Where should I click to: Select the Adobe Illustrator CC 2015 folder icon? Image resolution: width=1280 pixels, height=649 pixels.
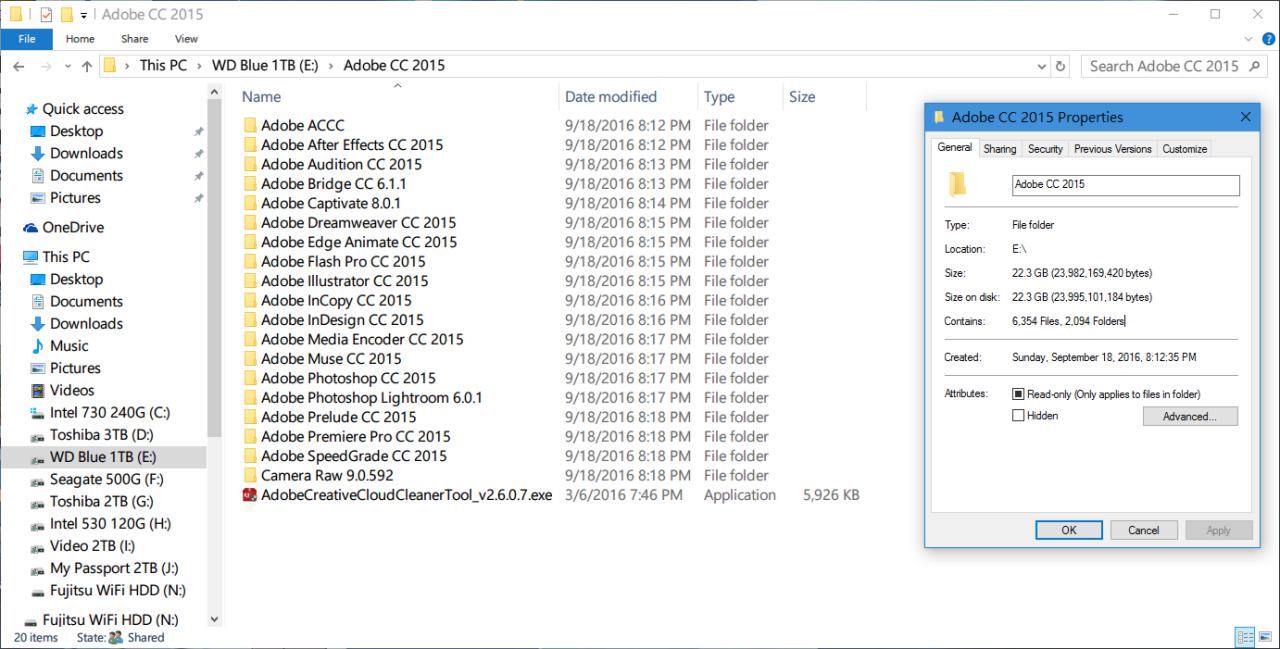pyautogui.click(x=250, y=281)
